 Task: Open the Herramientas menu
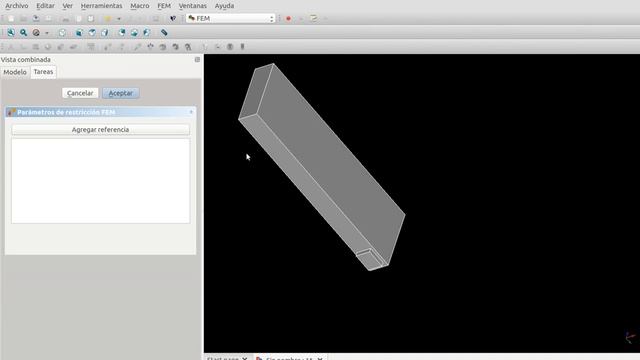click(101, 6)
